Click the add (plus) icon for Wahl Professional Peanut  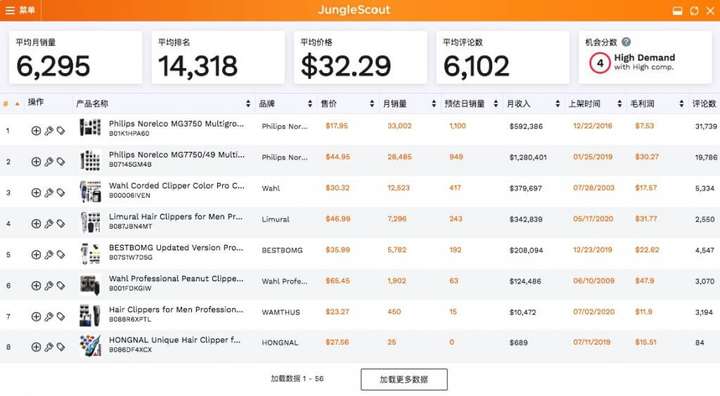click(x=36, y=286)
